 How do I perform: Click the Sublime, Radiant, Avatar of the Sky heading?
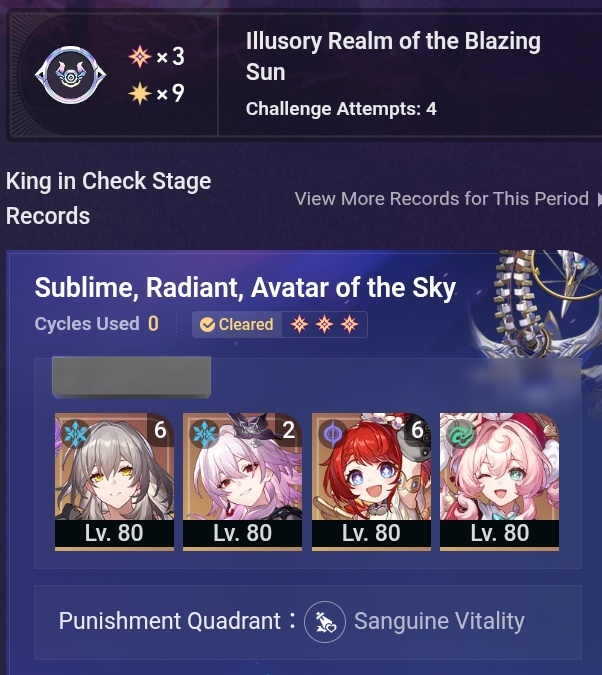click(245, 288)
